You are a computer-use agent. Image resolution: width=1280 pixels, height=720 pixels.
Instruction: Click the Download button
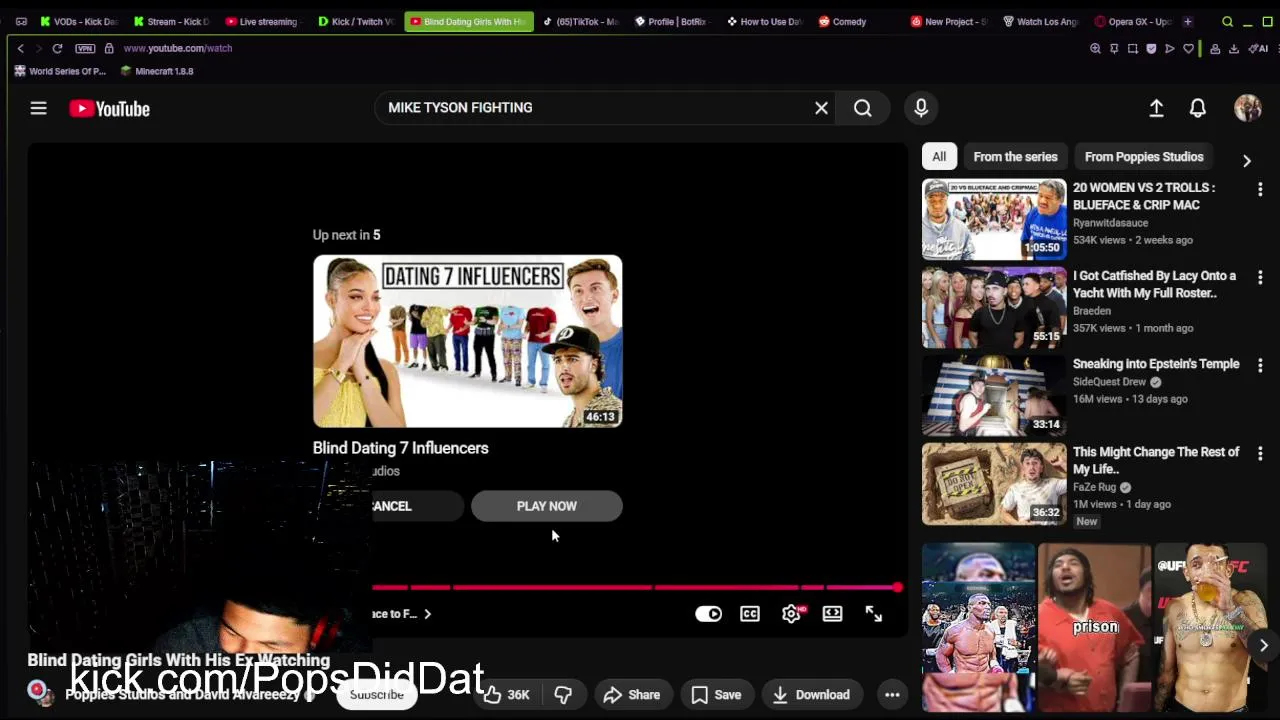[811, 695]
